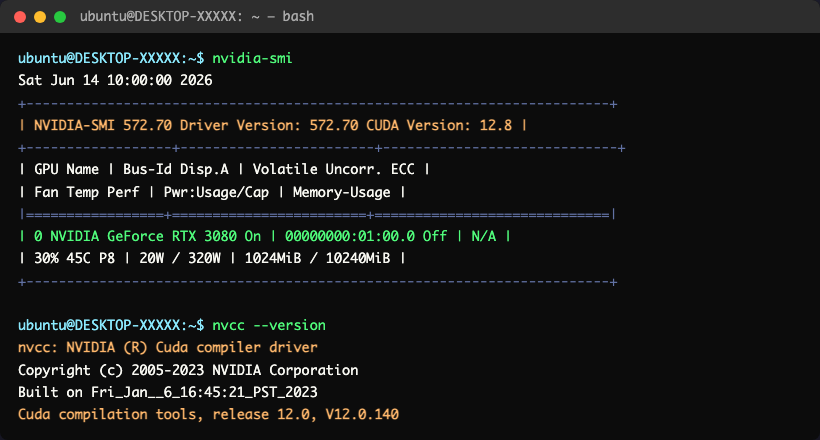Screen dimensions: 820x440
Task: Click the 'Memory-Usage' header text
Action: click(341, 193)
